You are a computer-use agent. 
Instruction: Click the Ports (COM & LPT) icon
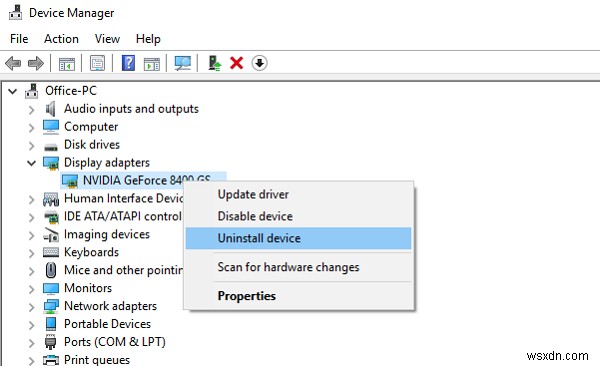51,342
